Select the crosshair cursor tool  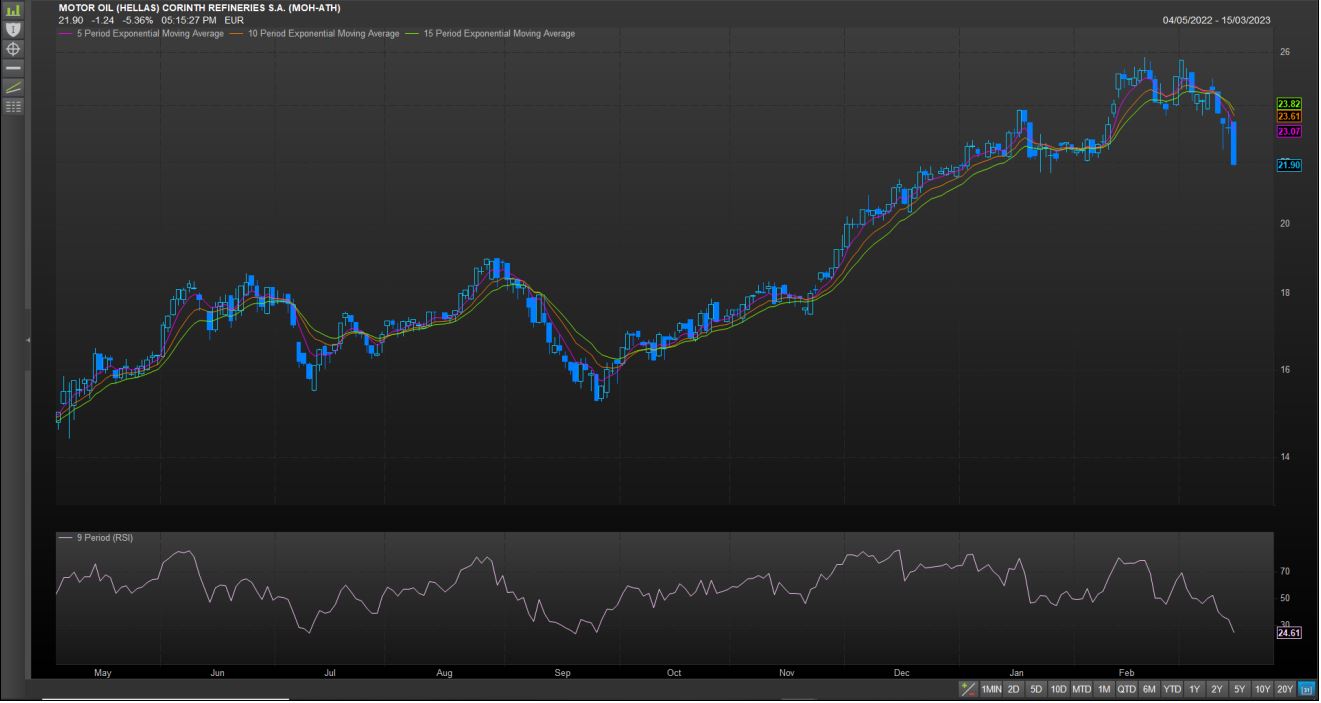13,48
